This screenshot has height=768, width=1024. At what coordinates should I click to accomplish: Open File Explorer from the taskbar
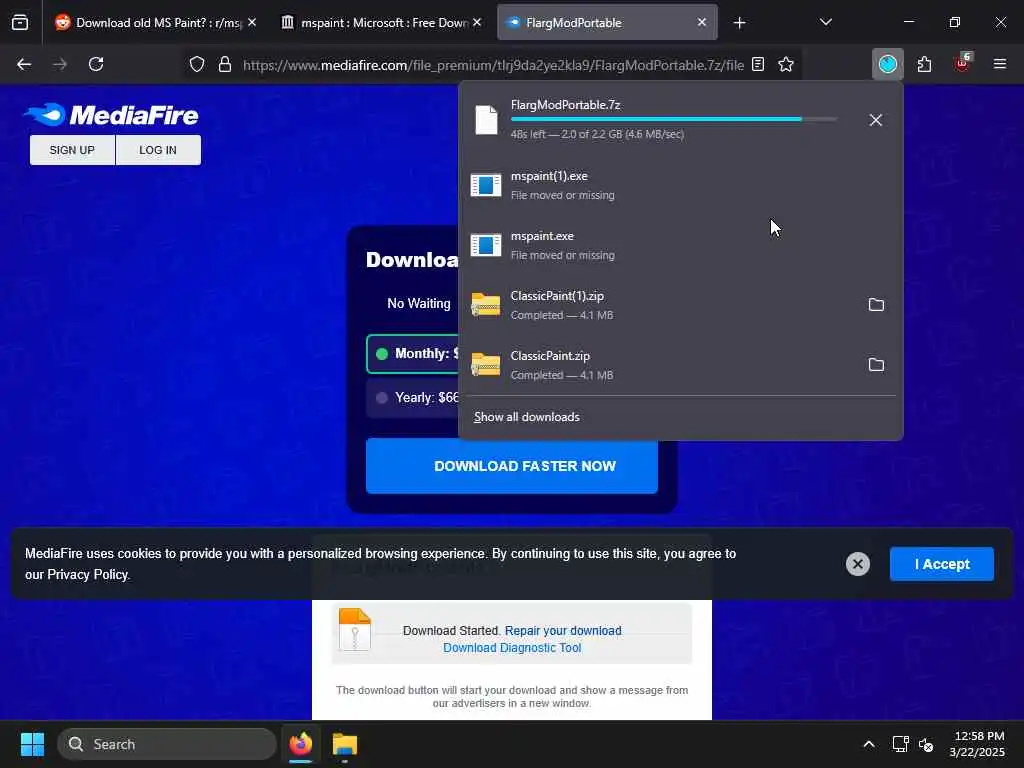pos(345,744)
